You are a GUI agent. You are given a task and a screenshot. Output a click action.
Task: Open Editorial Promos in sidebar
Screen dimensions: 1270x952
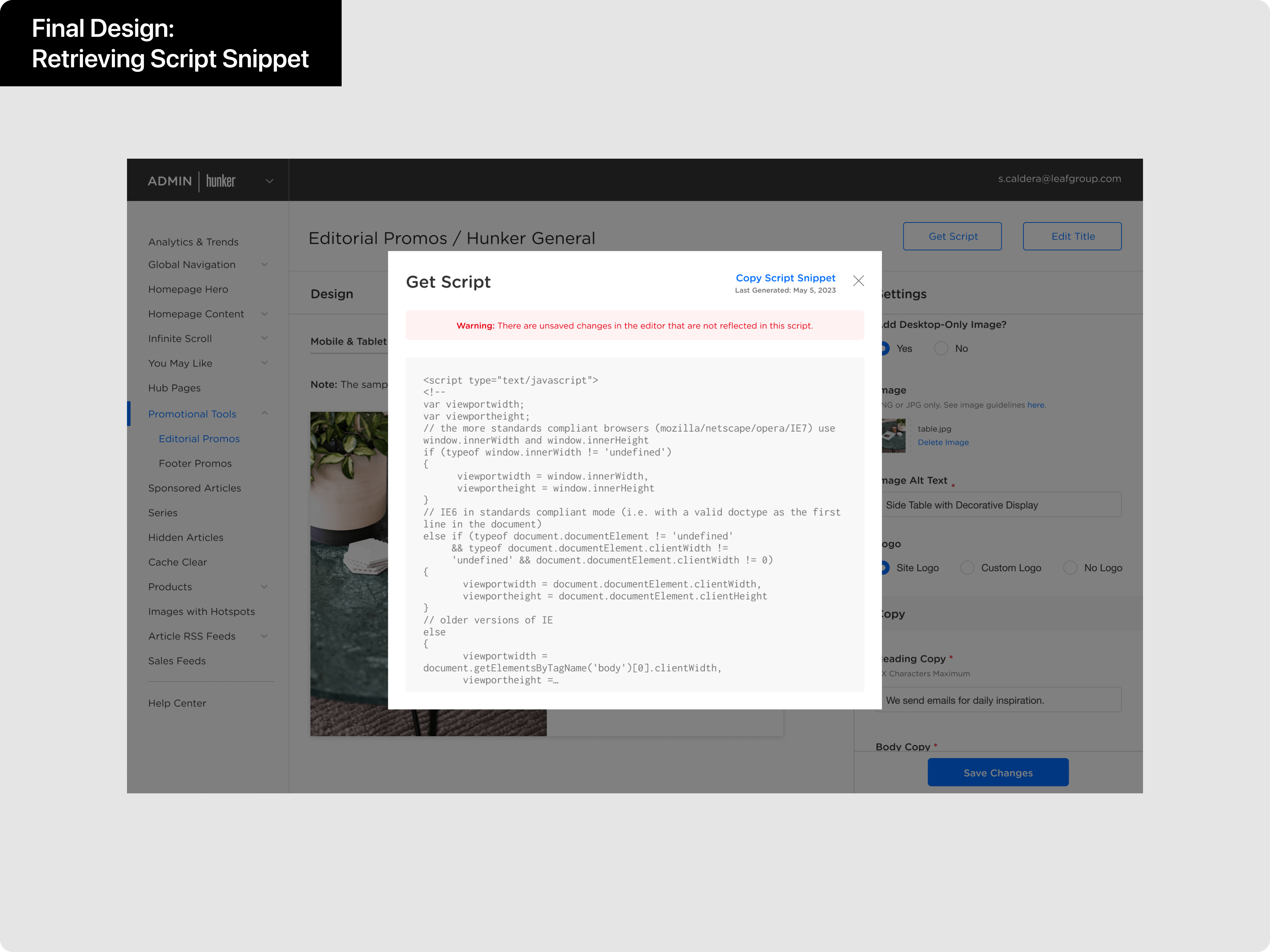tap(199, 439)
